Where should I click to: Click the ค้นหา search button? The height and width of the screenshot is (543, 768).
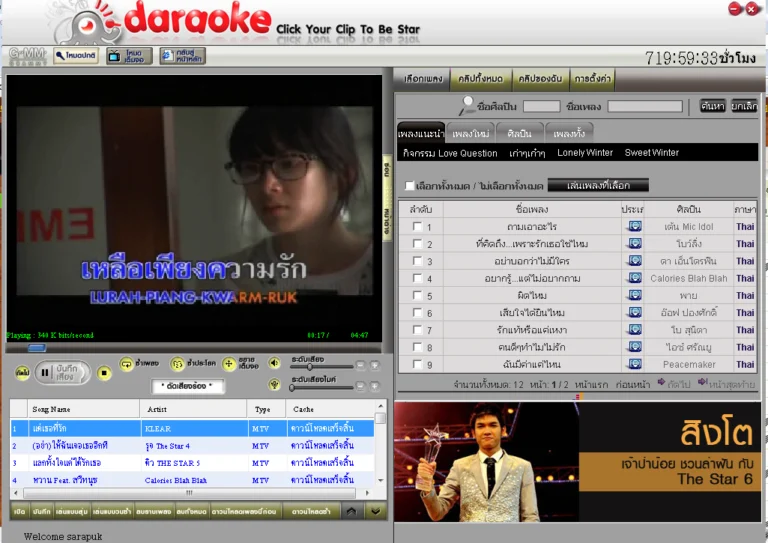(x=712, y=106)
